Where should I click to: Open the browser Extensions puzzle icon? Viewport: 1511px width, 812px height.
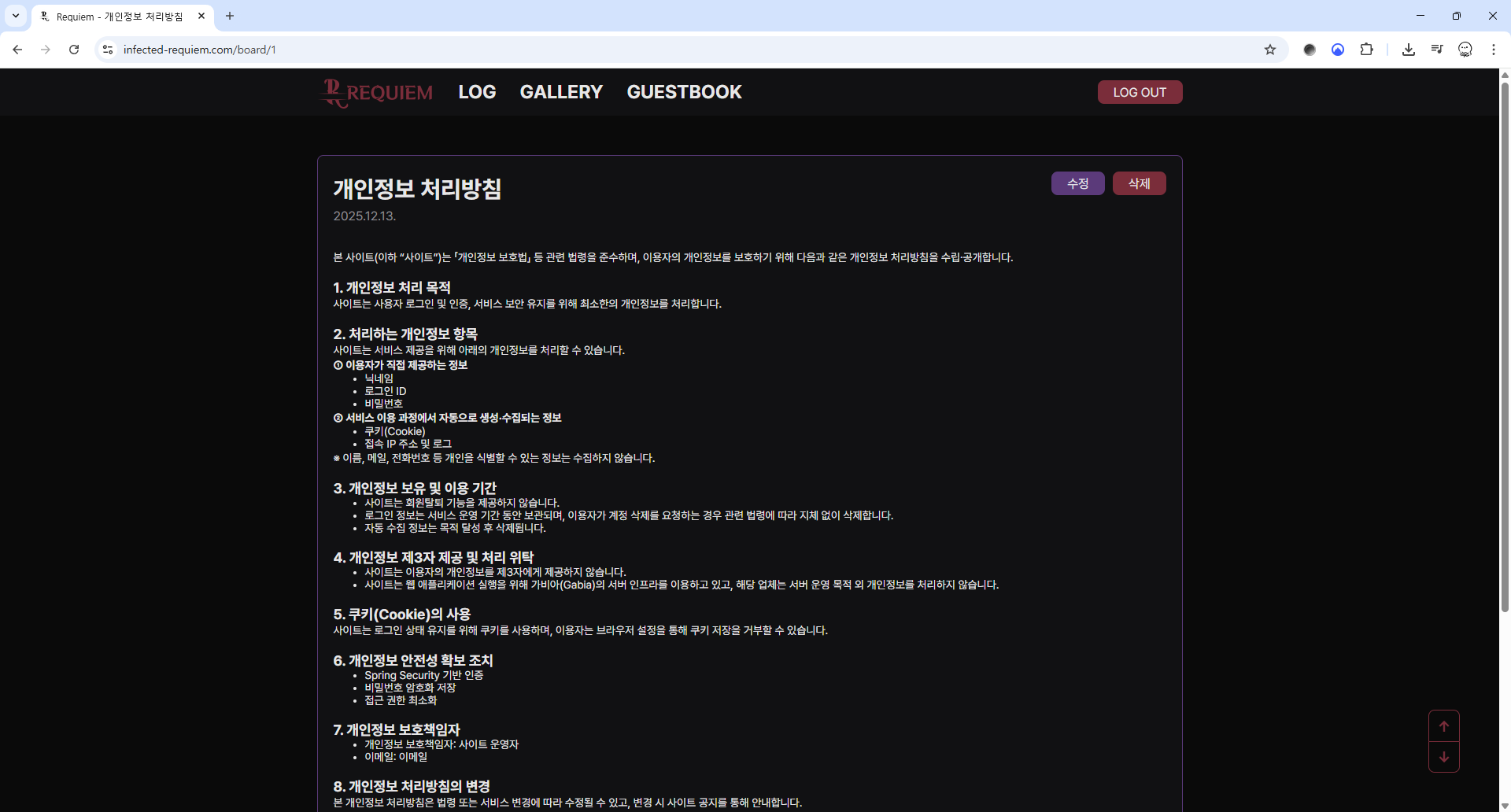(x=1366, y=50)
